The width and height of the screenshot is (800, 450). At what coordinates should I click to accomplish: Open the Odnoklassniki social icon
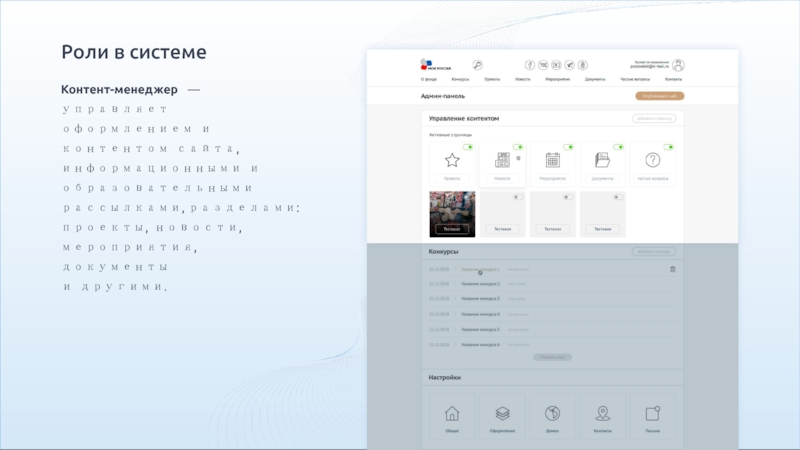coord(583,65)
